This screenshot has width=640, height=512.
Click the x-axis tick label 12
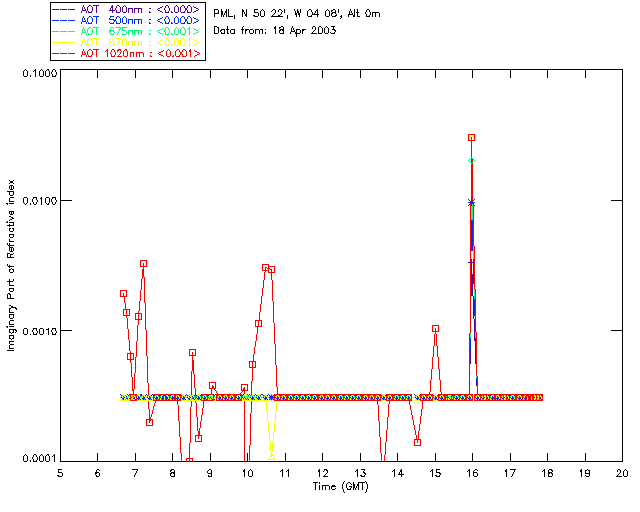point(322,473)
